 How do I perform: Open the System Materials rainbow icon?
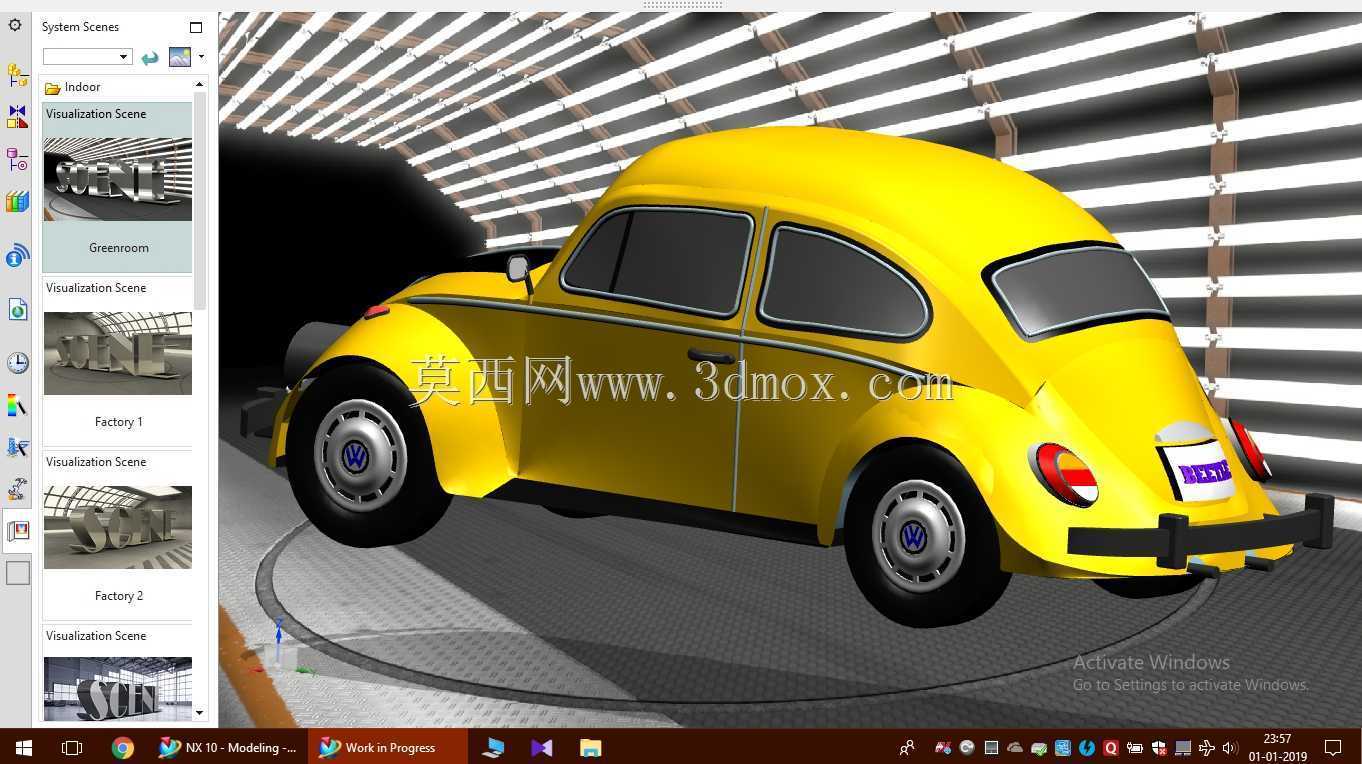pyautogui.click(x=17, y=405)
